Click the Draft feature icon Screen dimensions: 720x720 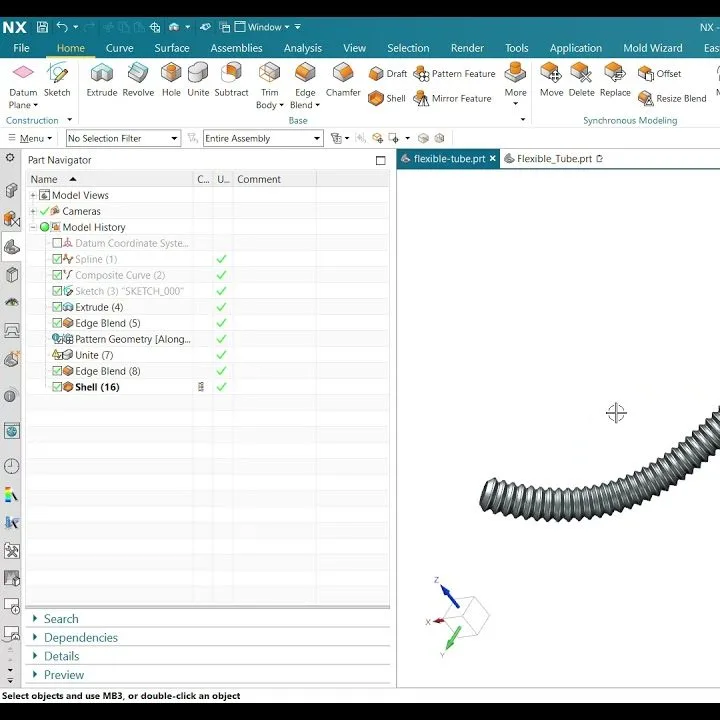(376, 73)
